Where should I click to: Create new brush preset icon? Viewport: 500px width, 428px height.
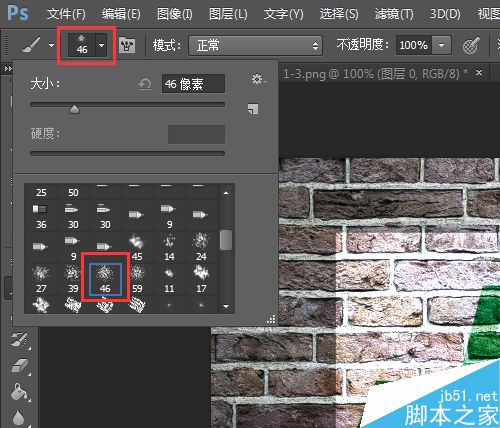click(253, 109)
